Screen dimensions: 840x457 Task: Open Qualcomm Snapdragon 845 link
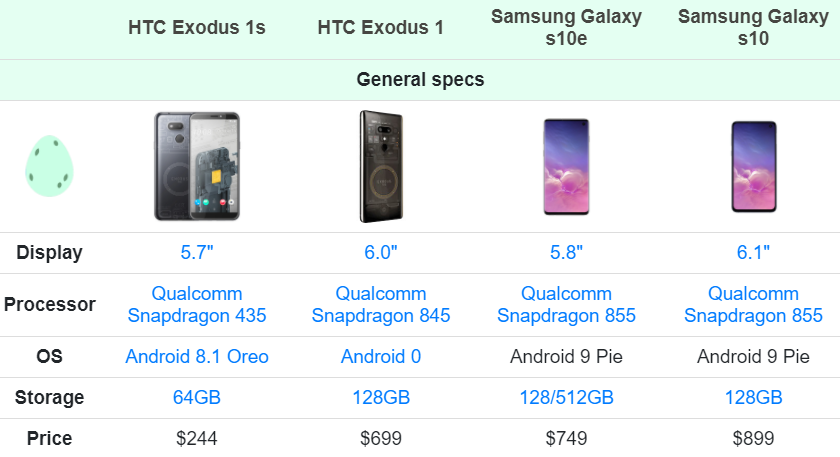tap(381, 304)
